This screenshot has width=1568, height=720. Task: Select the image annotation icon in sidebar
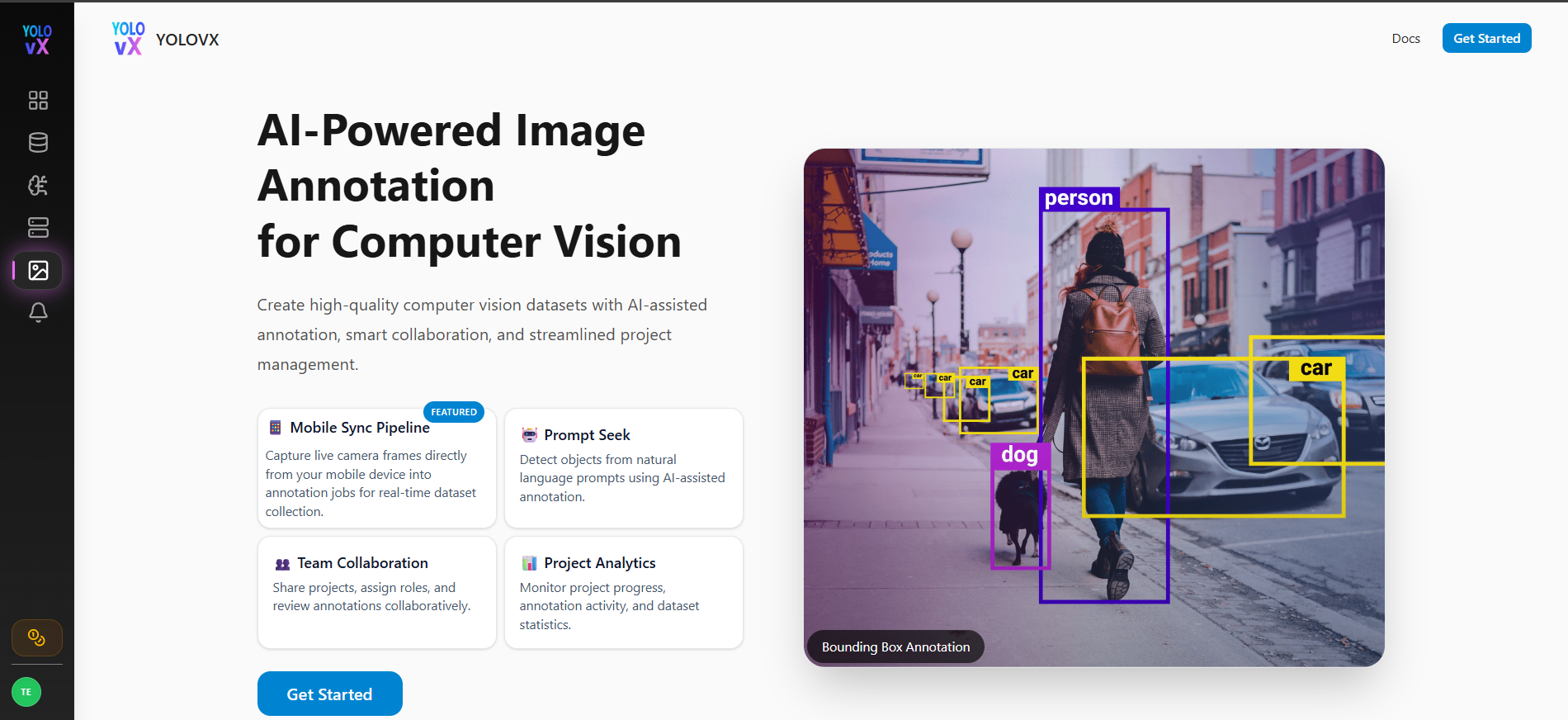(x=38, y=270)
